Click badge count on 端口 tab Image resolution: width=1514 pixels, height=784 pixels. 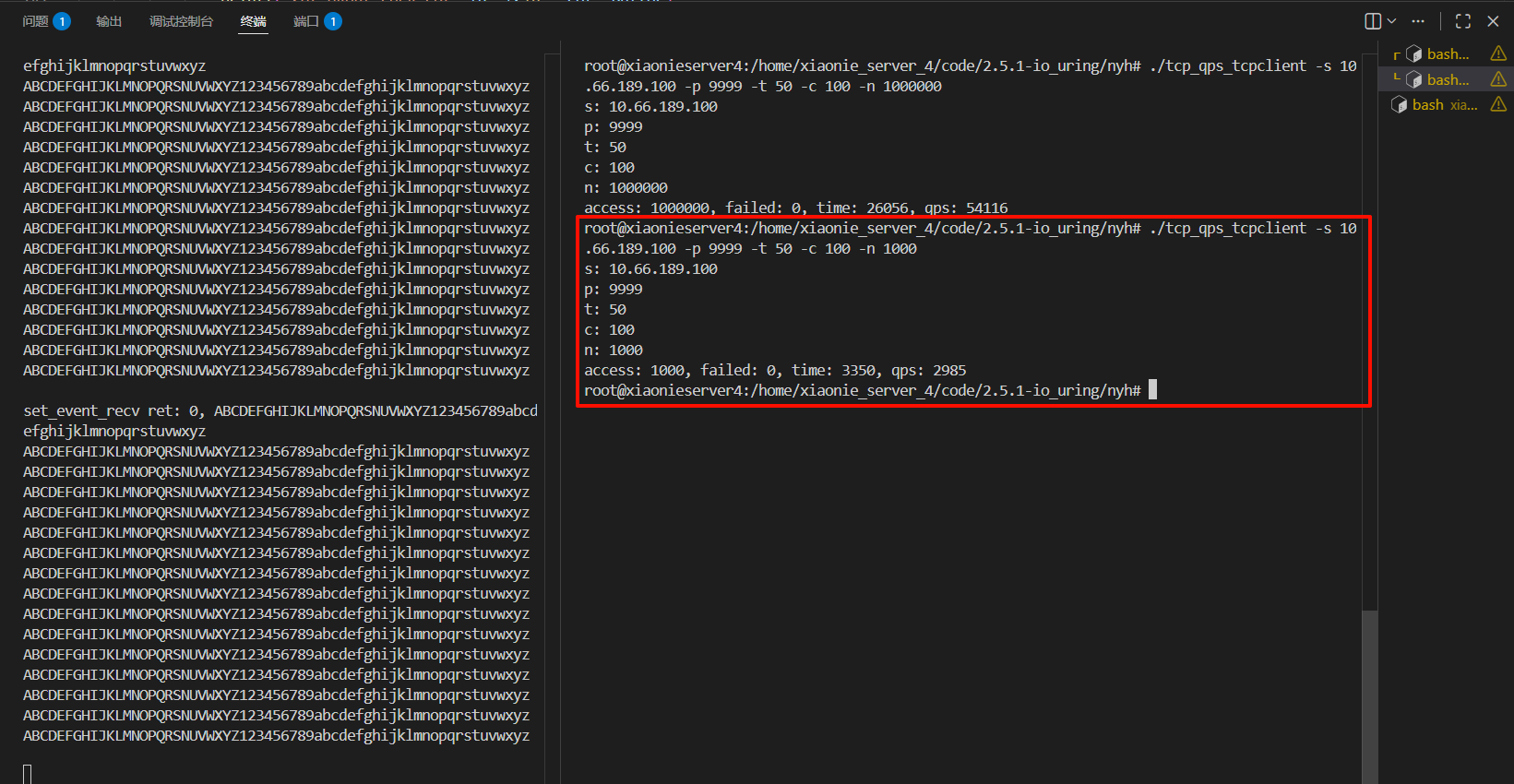tap(333, 21)
